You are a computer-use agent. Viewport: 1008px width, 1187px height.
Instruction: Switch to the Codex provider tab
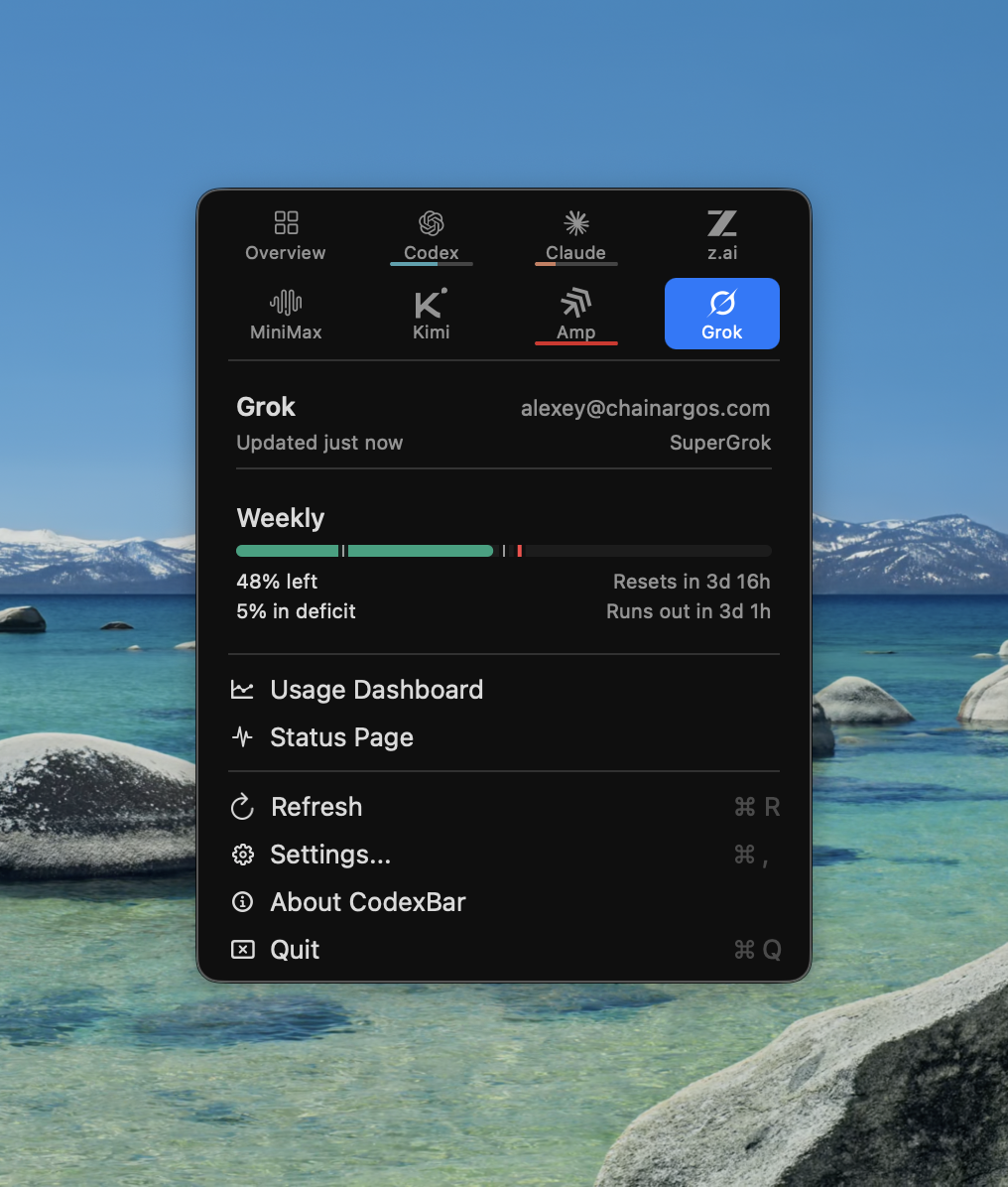click(x=432, y=236)
